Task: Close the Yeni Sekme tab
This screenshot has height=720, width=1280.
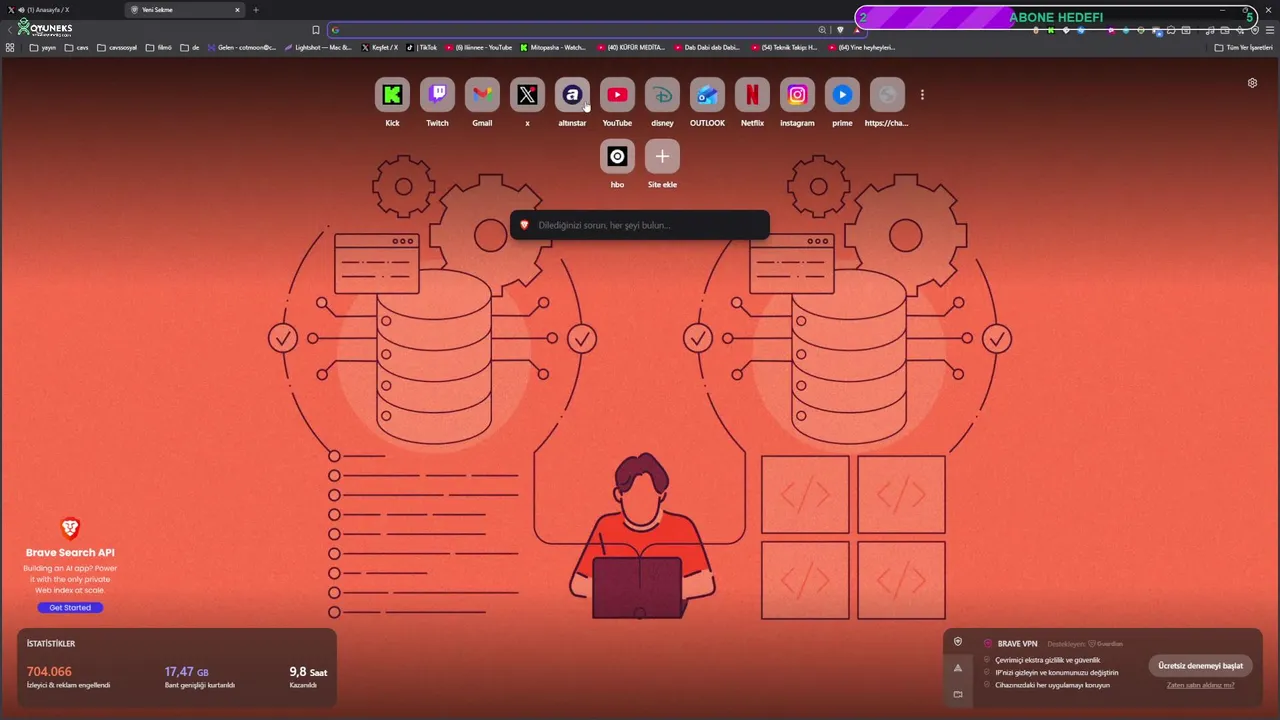Action: coord(237,10)
